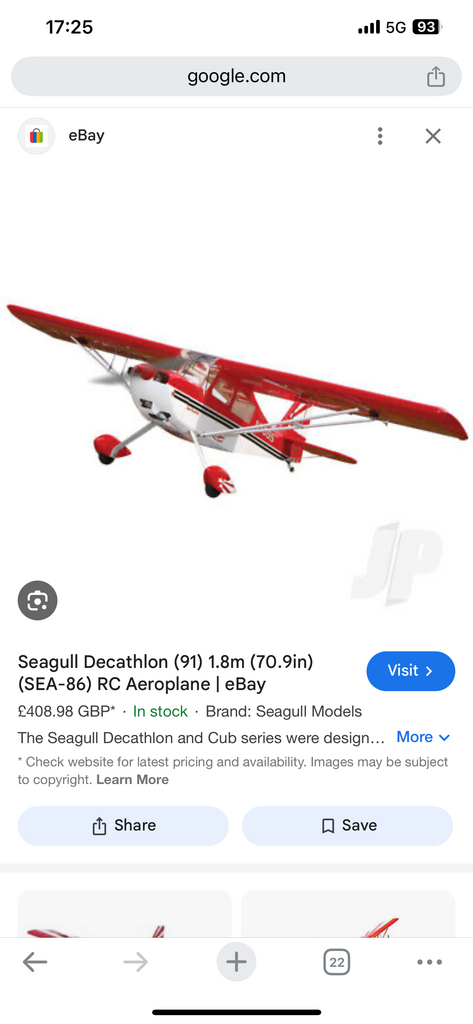Go back with the browser back arrow
The image size is (473, 1024).
pyautogui.click(x=35, y=962)
